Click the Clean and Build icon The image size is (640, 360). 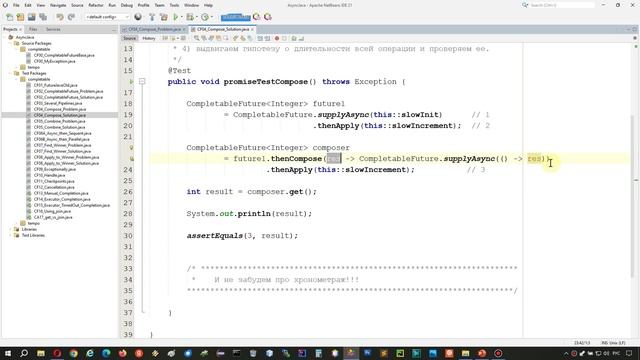(x=164, y=17)
